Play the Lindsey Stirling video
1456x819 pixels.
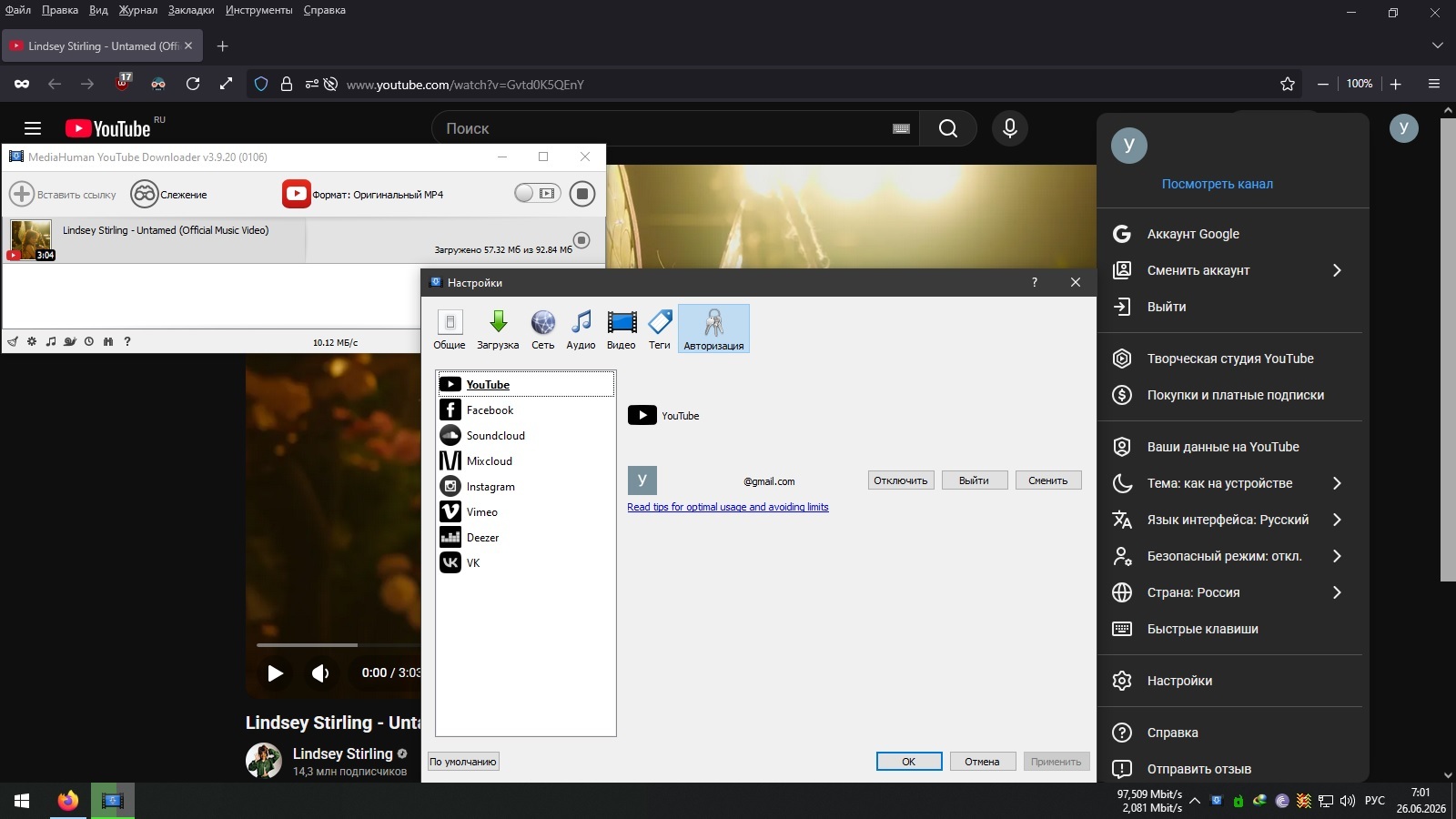(x=275, y=672)
